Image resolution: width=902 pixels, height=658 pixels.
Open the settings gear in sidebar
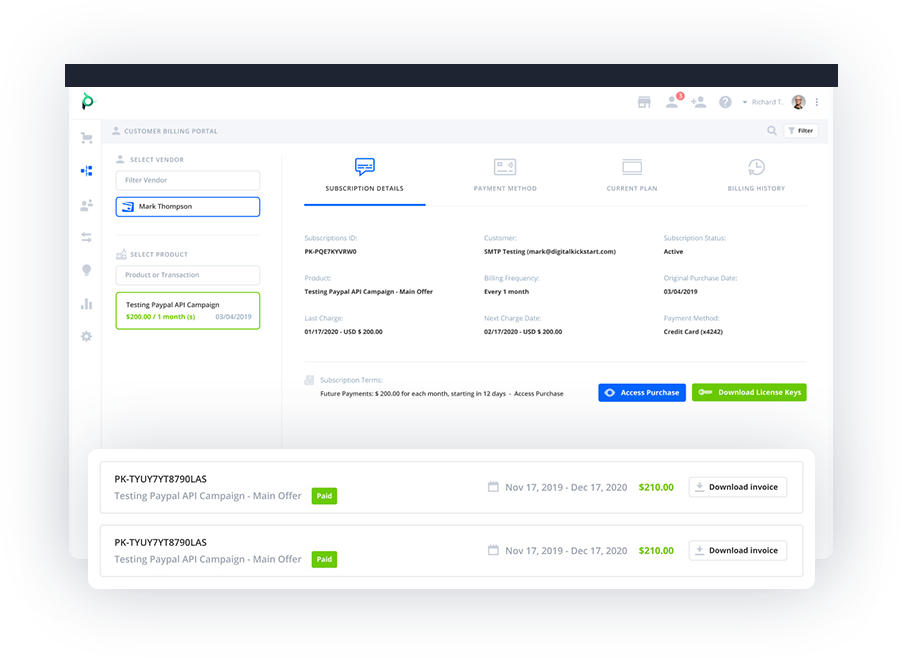(x=87, y=337)
